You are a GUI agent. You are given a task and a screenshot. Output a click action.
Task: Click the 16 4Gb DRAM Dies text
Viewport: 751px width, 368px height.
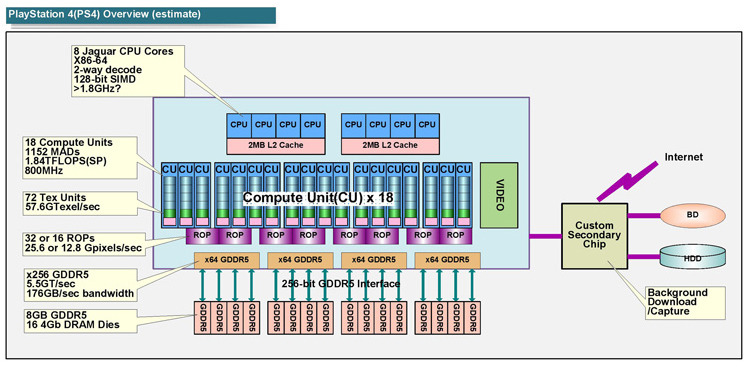pos(73,325)
